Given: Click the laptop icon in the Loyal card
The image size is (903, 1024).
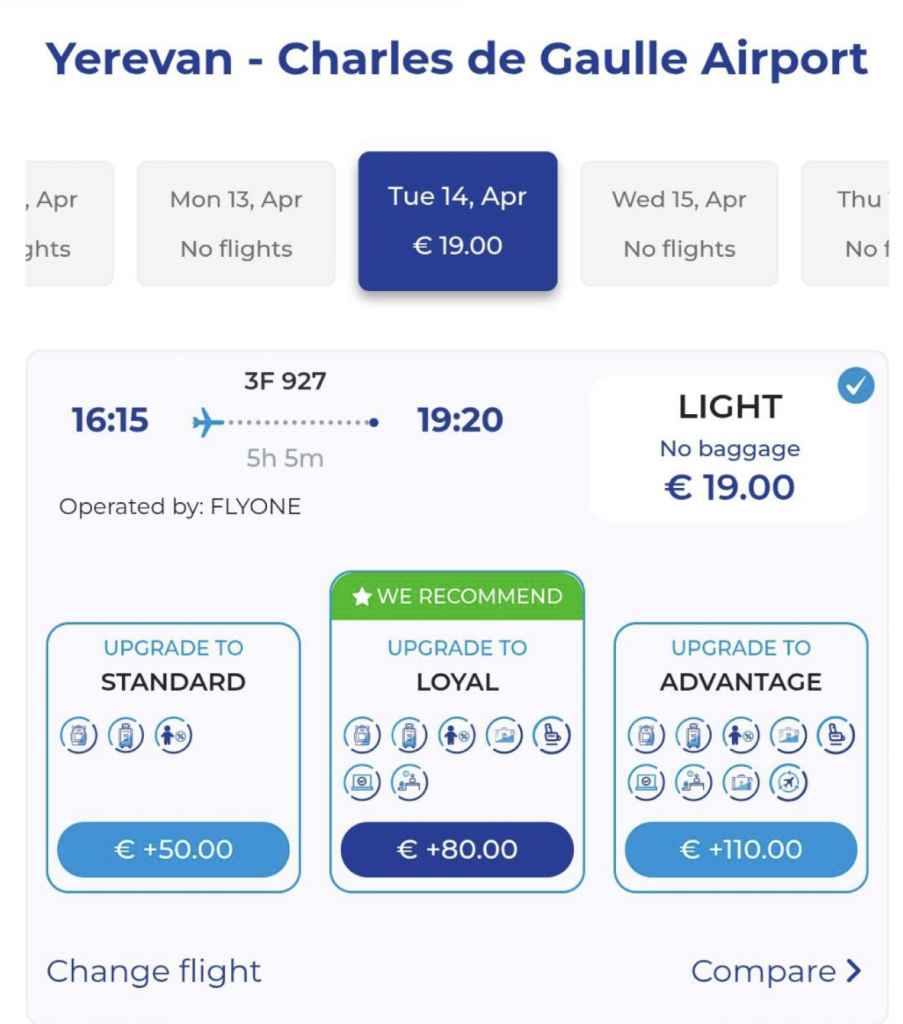Looking at the screenshot, I should (362, 783).
